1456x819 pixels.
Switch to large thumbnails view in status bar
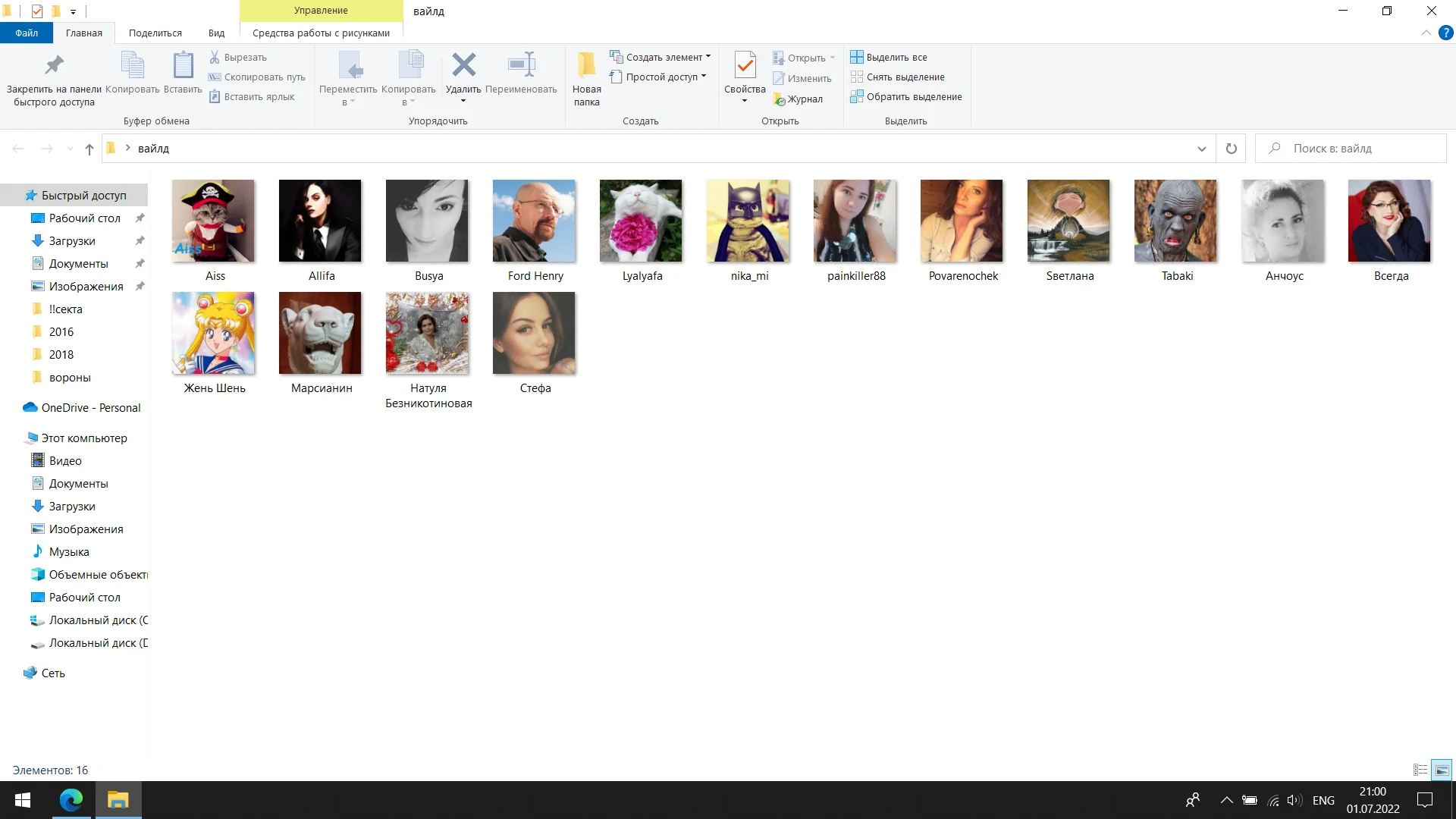click(1441, 769)
